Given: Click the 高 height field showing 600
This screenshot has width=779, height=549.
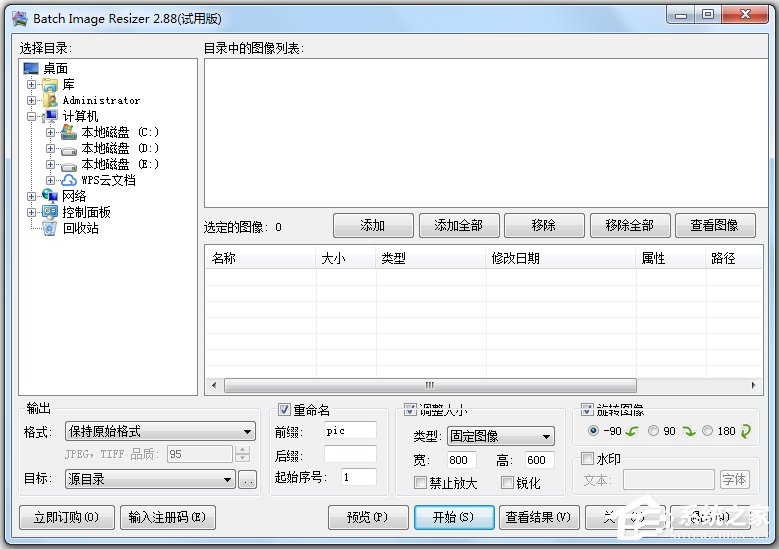Looking at the screenshot, I should (540, 460).
